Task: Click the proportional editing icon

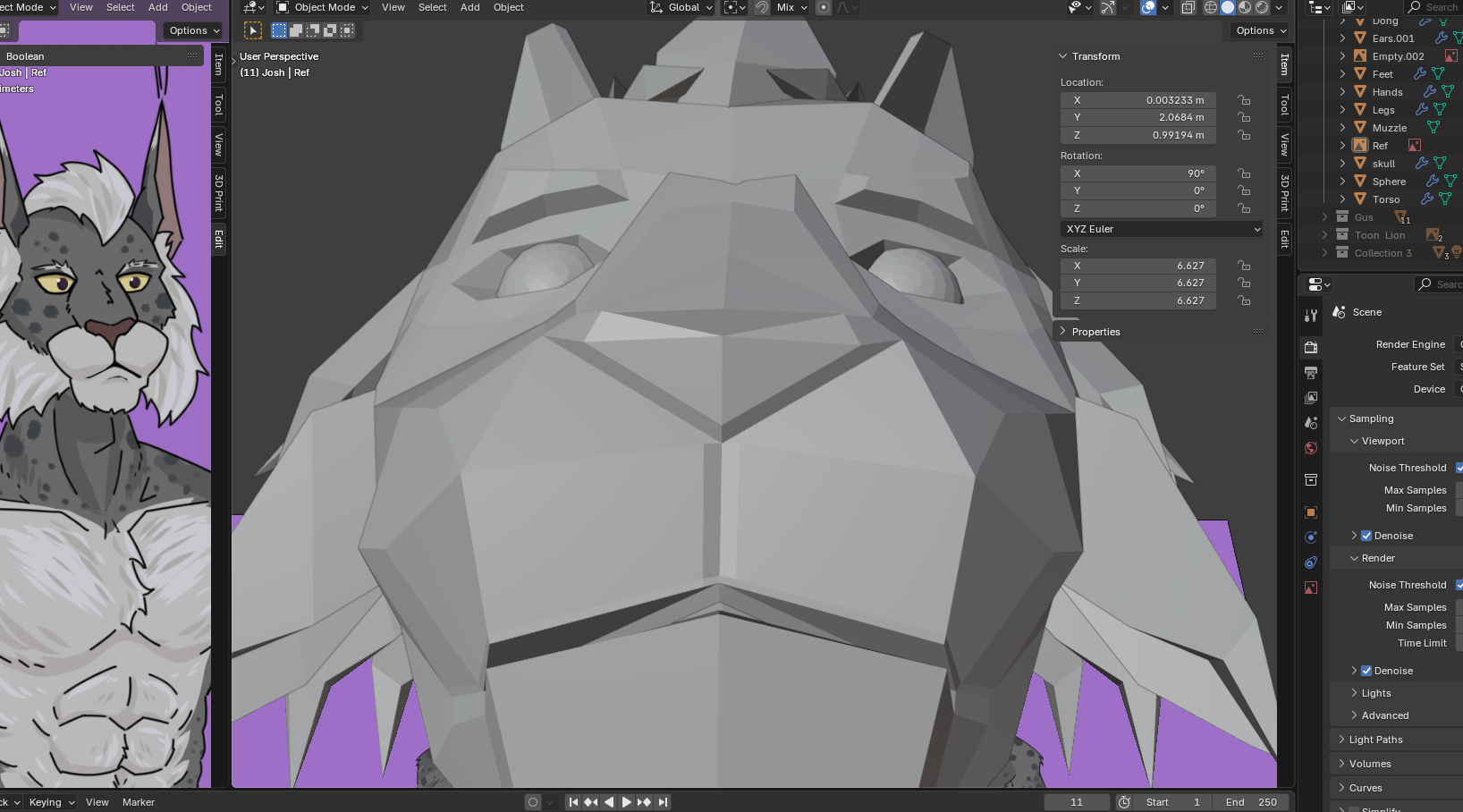Action: (x=824, y=7)
